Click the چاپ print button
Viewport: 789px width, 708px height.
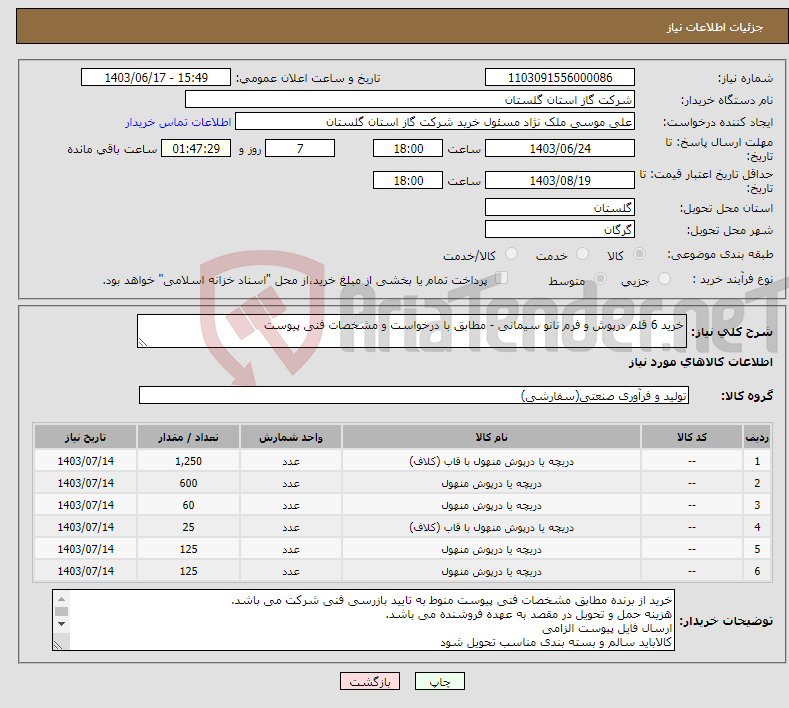[440, 681]
